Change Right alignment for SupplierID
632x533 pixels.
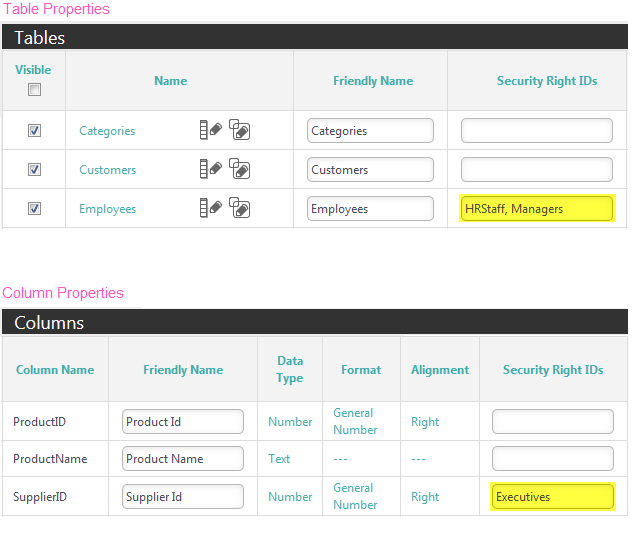425,497
